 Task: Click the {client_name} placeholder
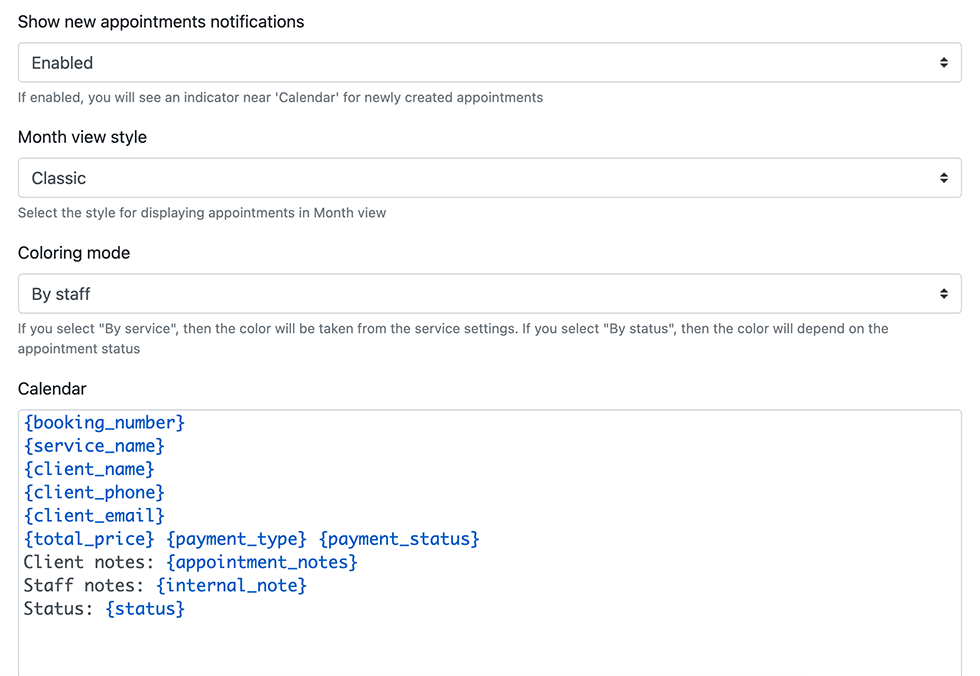tap(89, 469)
